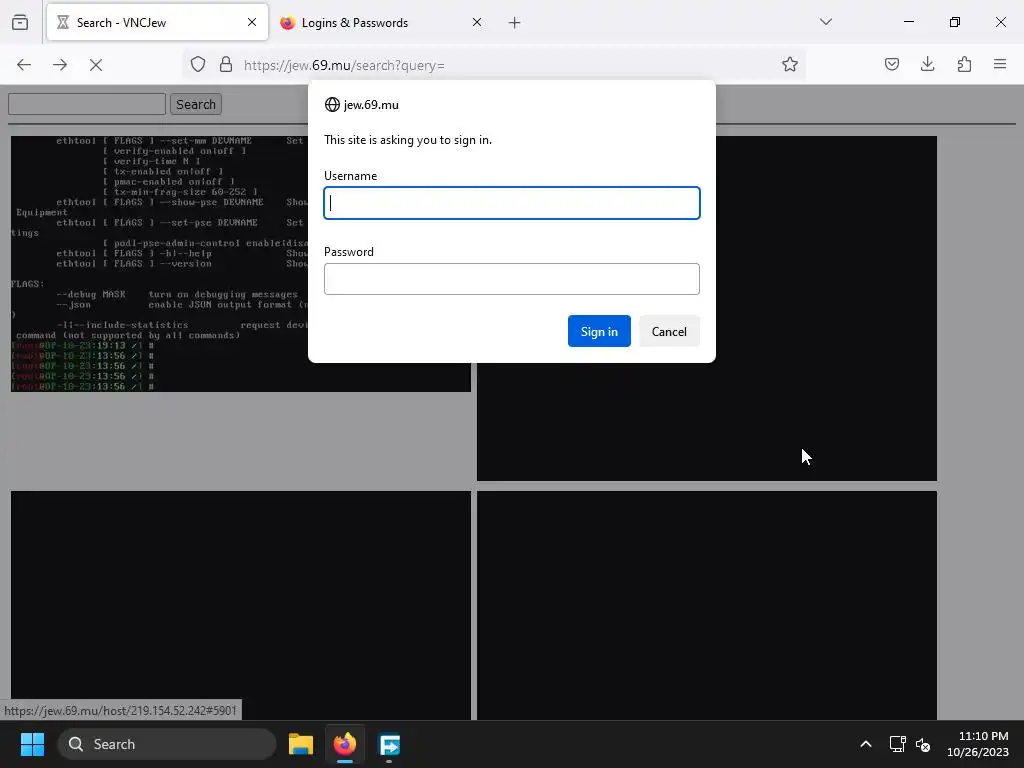The height and width of the screenshot is (768, 1024).
Task: Close the Search - VNCJew tab
Action: 252,22
